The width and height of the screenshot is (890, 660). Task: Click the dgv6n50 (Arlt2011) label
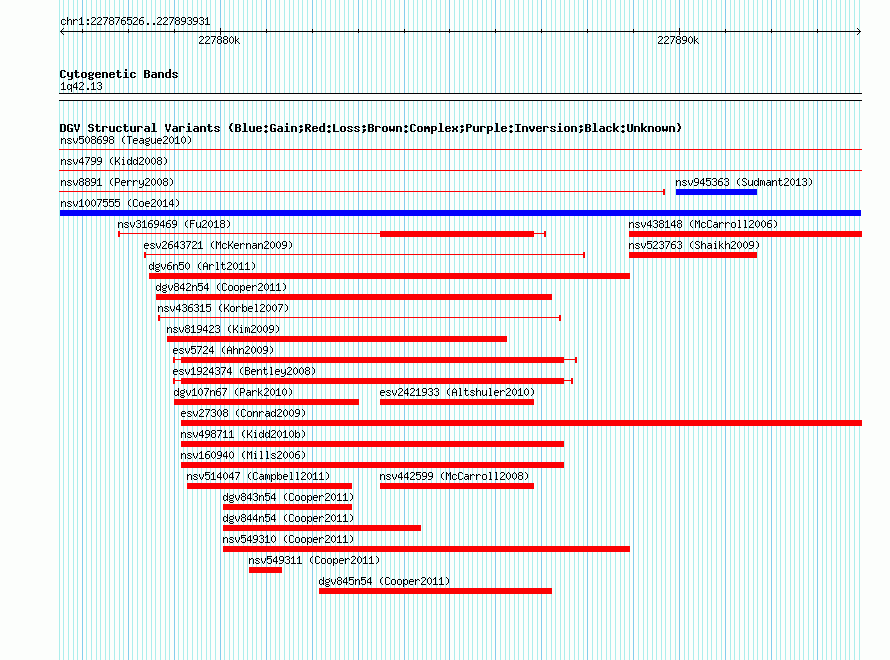[x=202, y=266]
